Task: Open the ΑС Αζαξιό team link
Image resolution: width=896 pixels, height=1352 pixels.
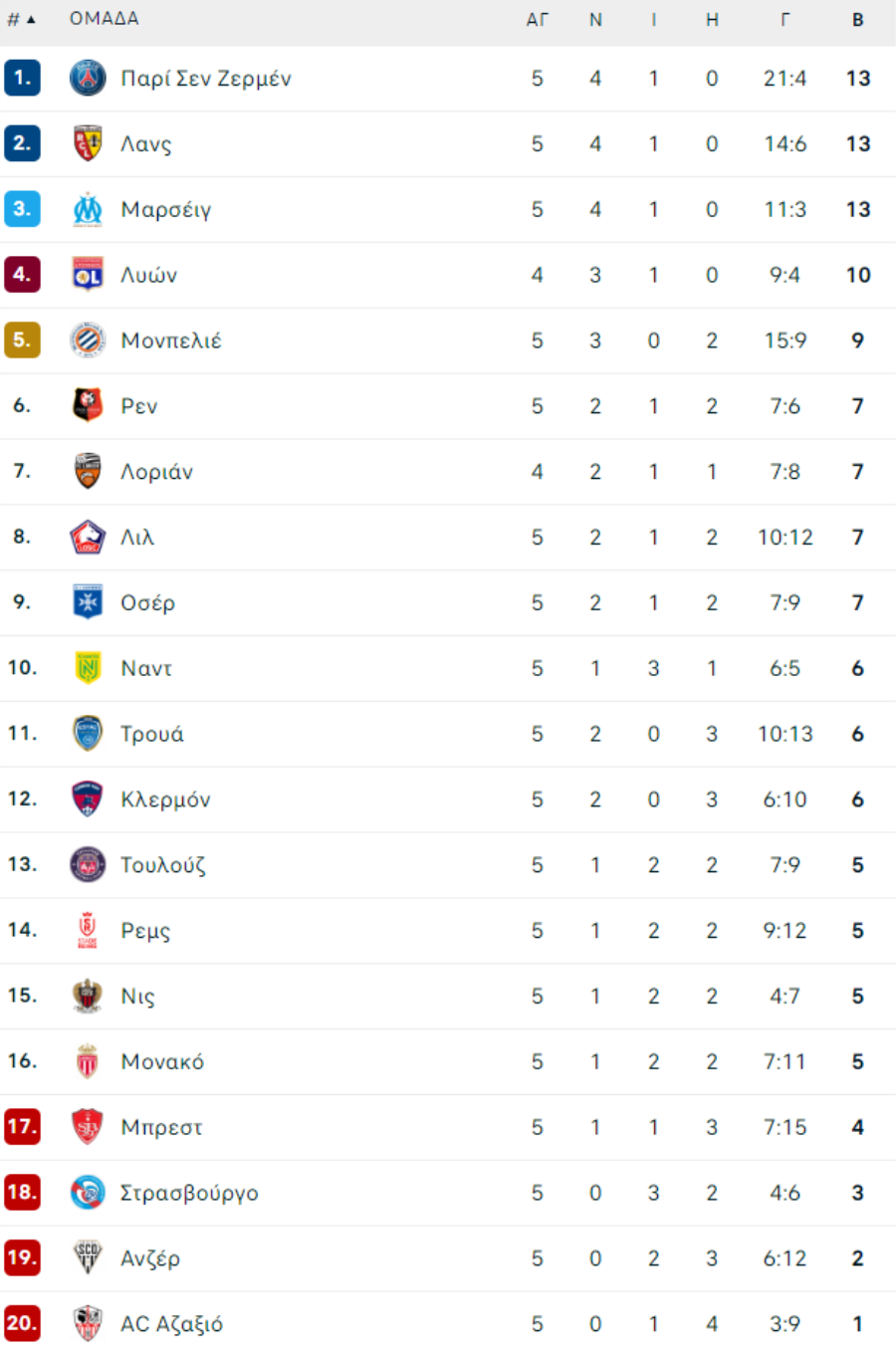Action: tap(171, 1324)
